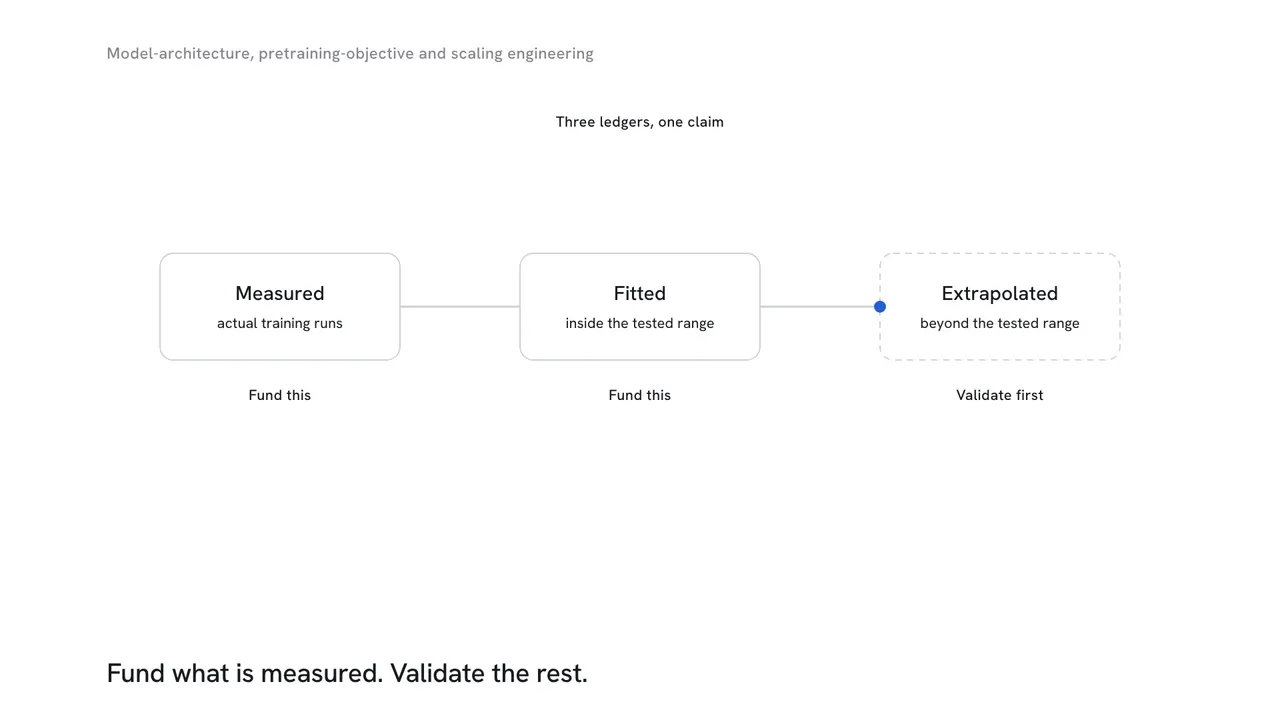Click the 'inside the tested range' subtitle
1280x720 pixels.
pos(640,323)
